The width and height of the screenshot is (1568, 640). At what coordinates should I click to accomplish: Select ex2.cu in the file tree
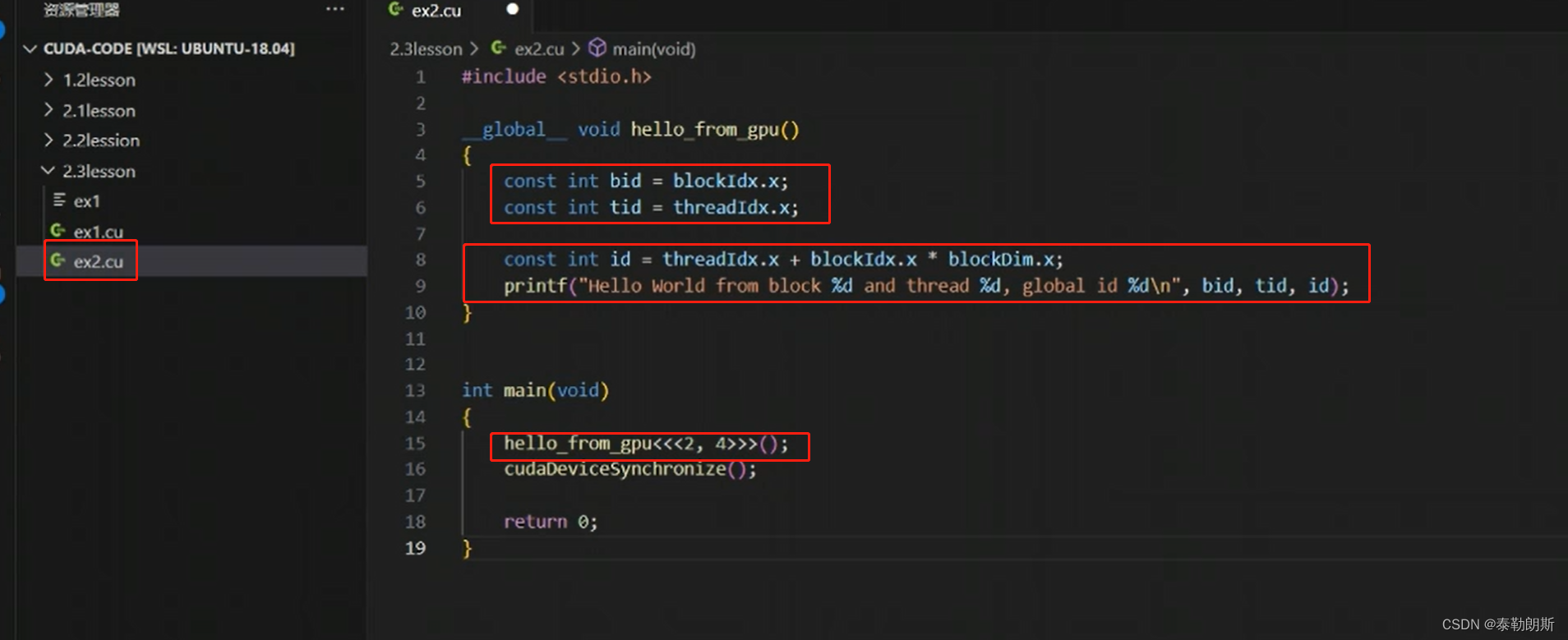tap(98, 261)
